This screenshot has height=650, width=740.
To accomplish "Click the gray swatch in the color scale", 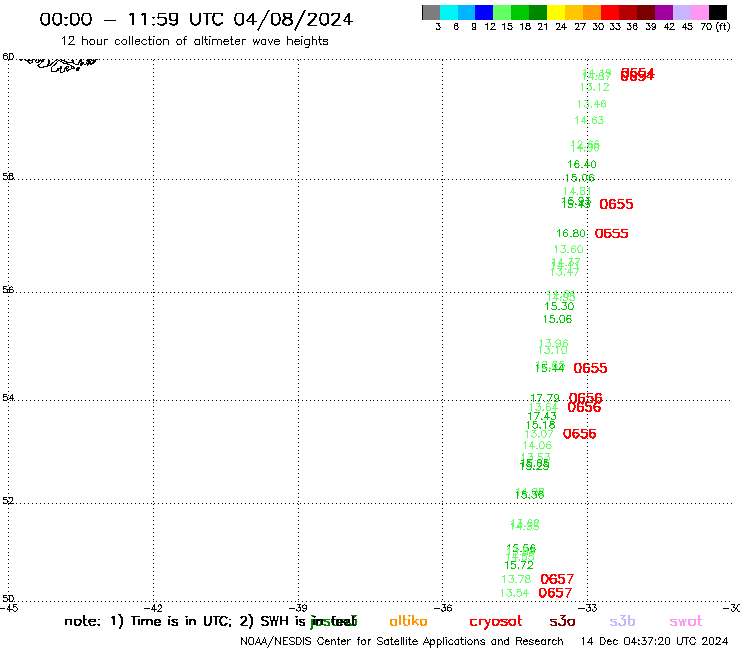I will (431, 12).
